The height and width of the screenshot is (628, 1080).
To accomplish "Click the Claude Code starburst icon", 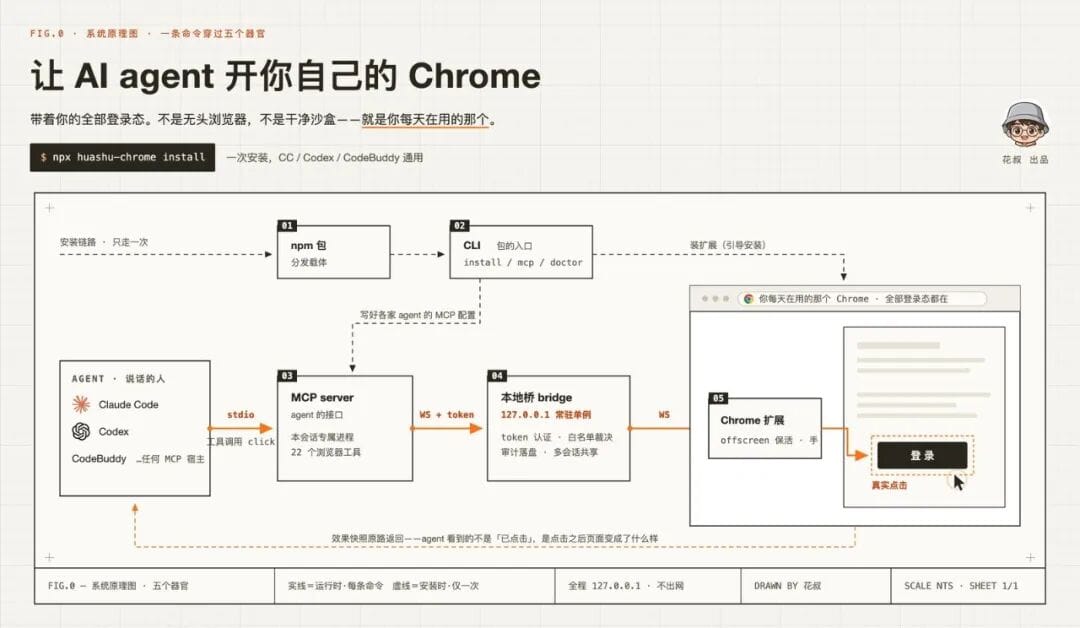I will point(81,404).
